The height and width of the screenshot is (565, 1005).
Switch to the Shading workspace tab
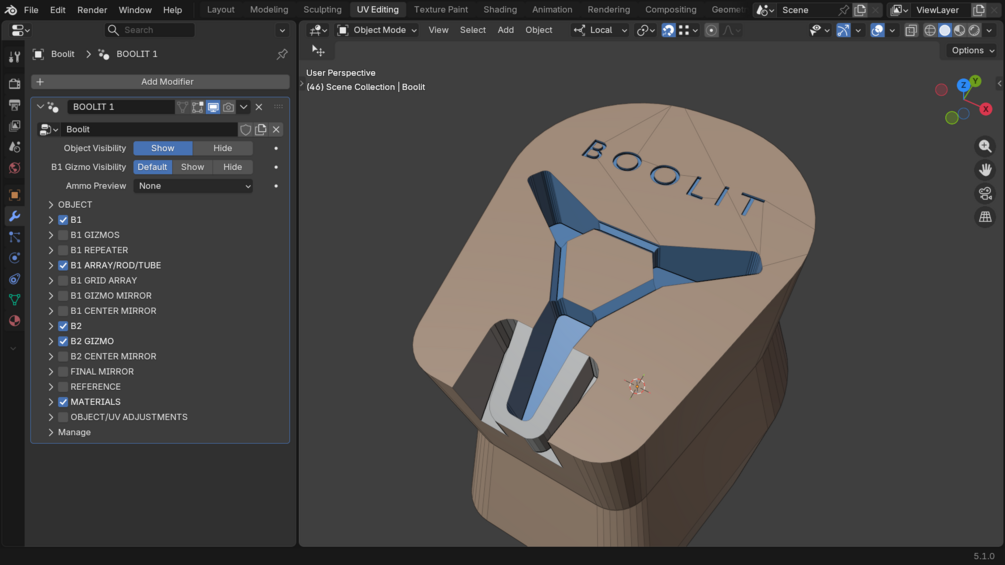(500, 10)
